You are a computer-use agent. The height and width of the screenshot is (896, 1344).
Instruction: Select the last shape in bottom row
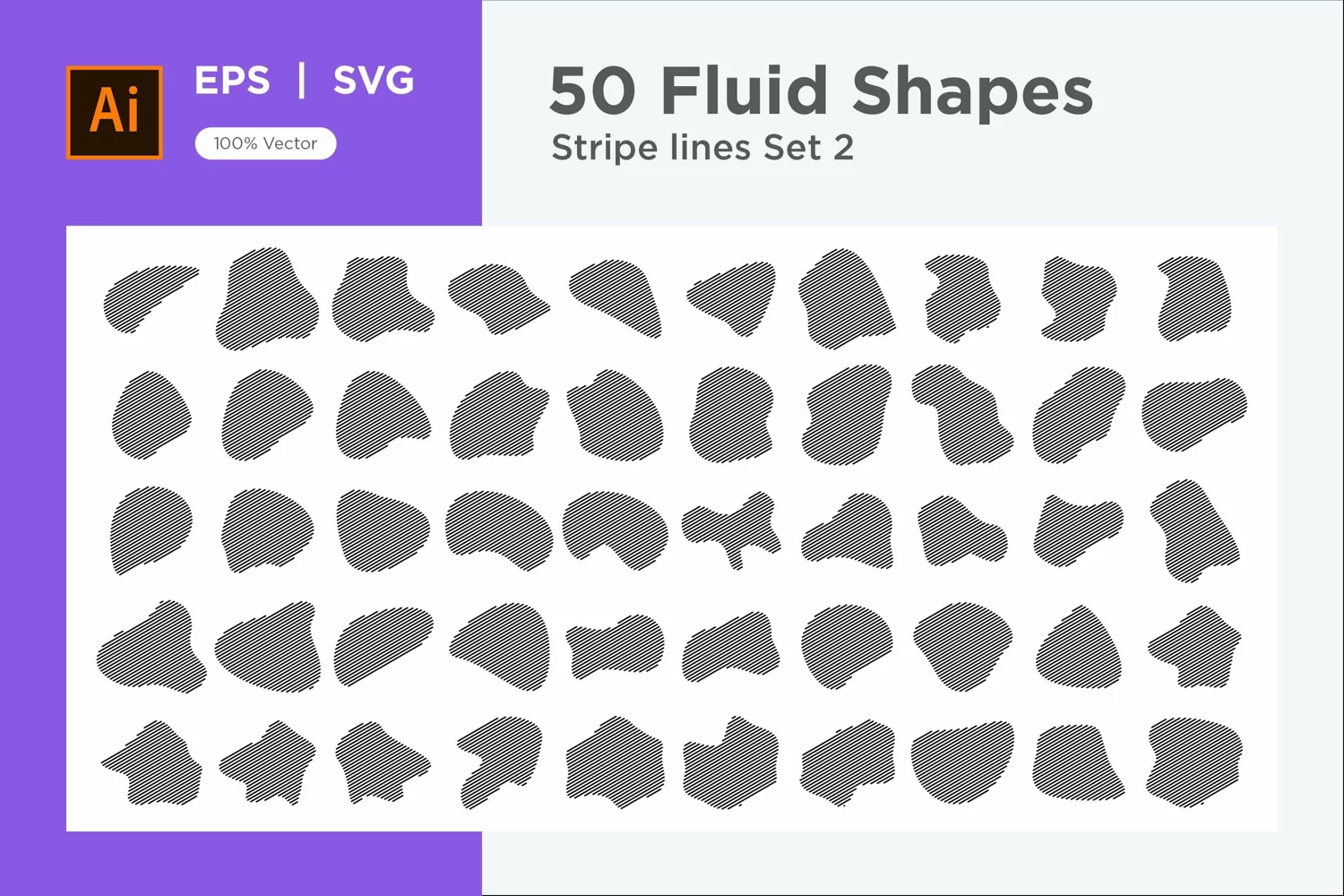point(1194,762)
